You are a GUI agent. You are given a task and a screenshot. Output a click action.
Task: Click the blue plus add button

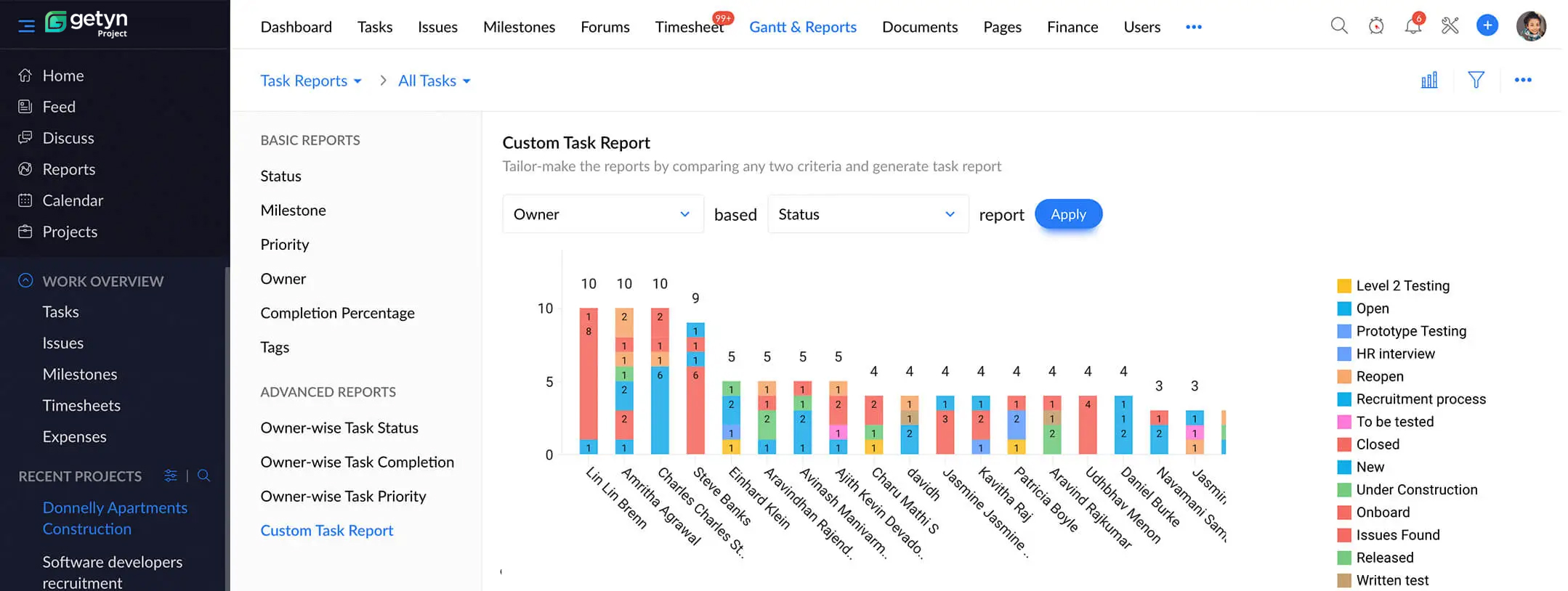[x=1487, y=25]
